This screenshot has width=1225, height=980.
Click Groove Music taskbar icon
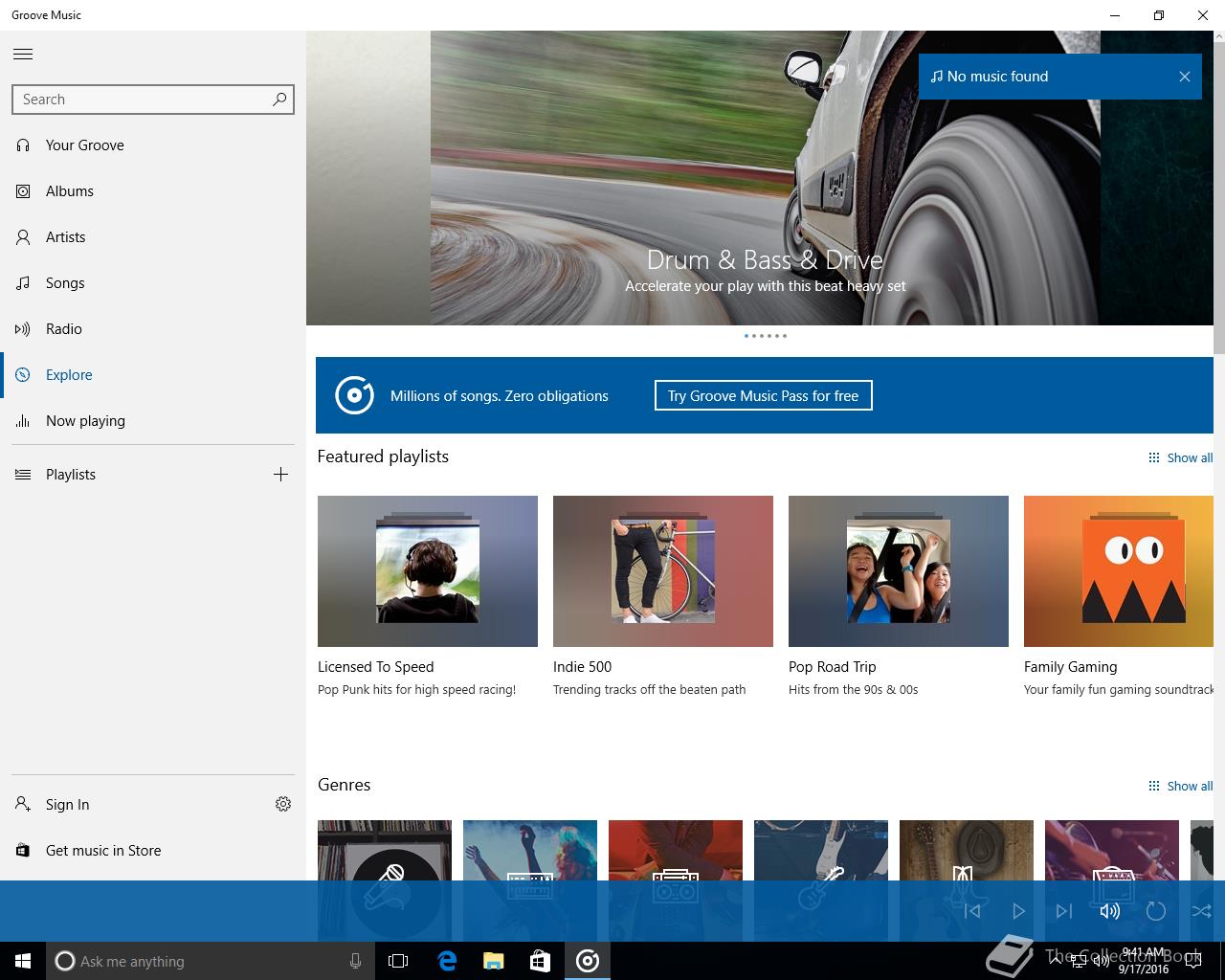click(x=588, y=961)
